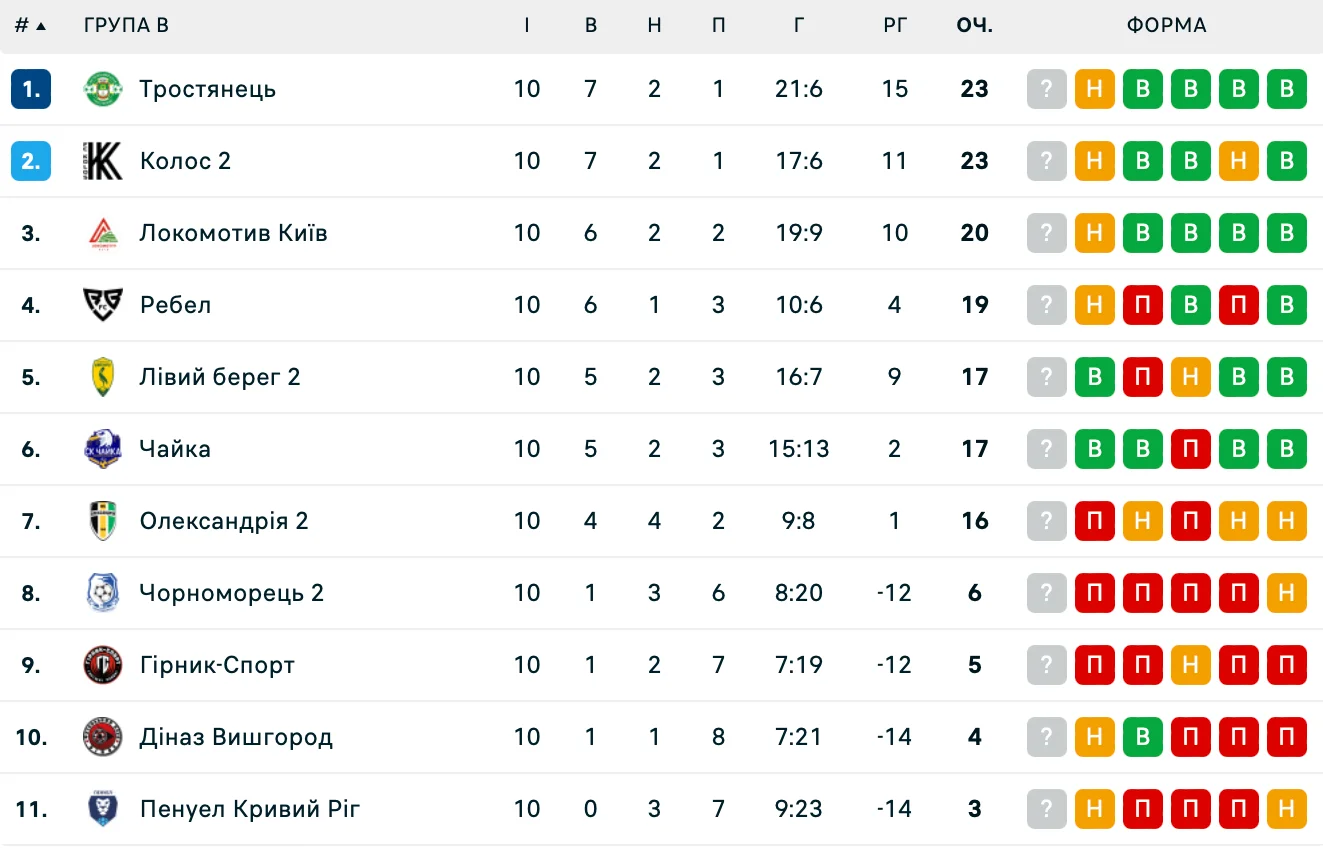Click Чайка's red П loss form badge

click(x=1191, y=449)
